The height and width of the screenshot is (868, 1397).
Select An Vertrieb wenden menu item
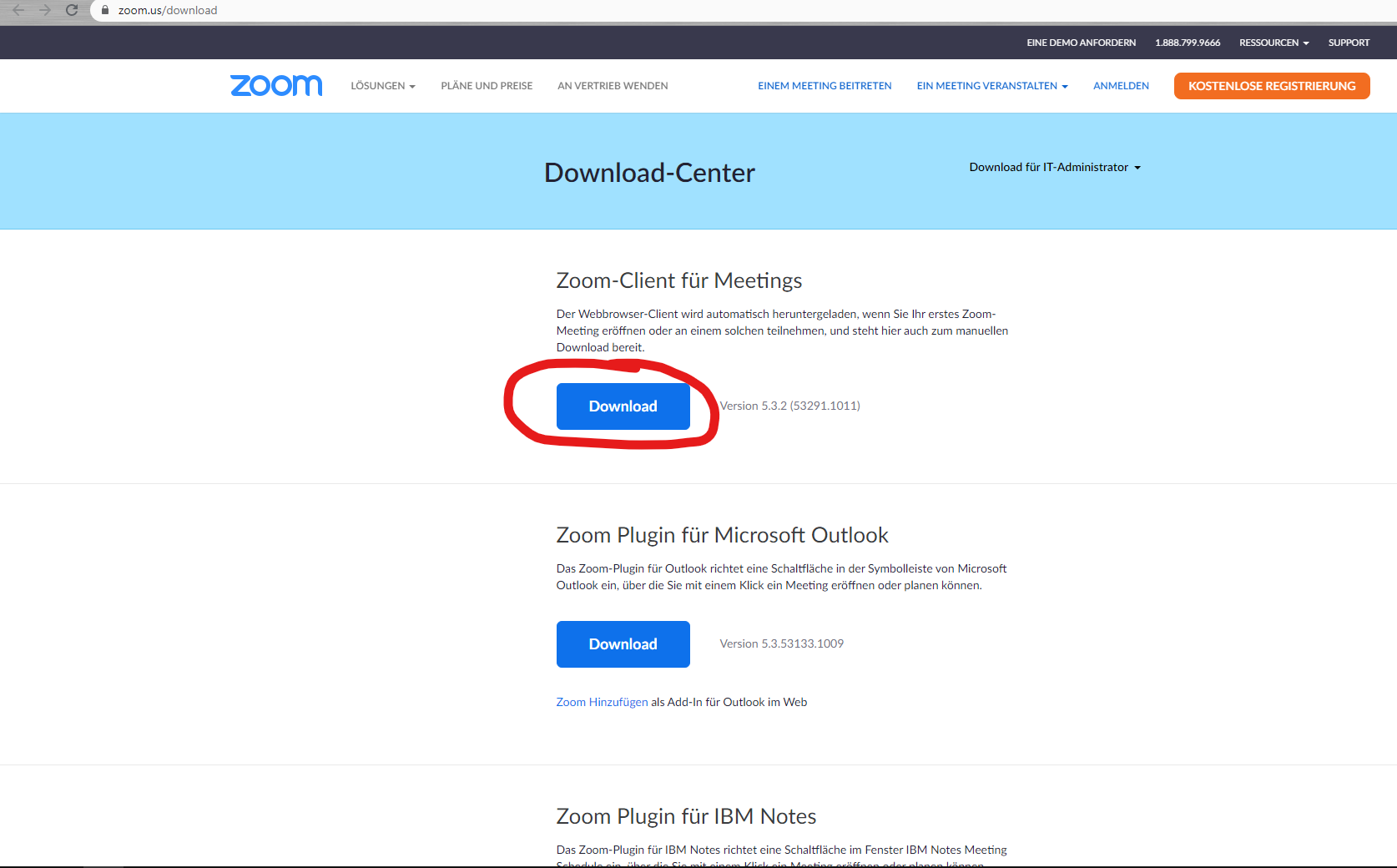coord(613,86)
